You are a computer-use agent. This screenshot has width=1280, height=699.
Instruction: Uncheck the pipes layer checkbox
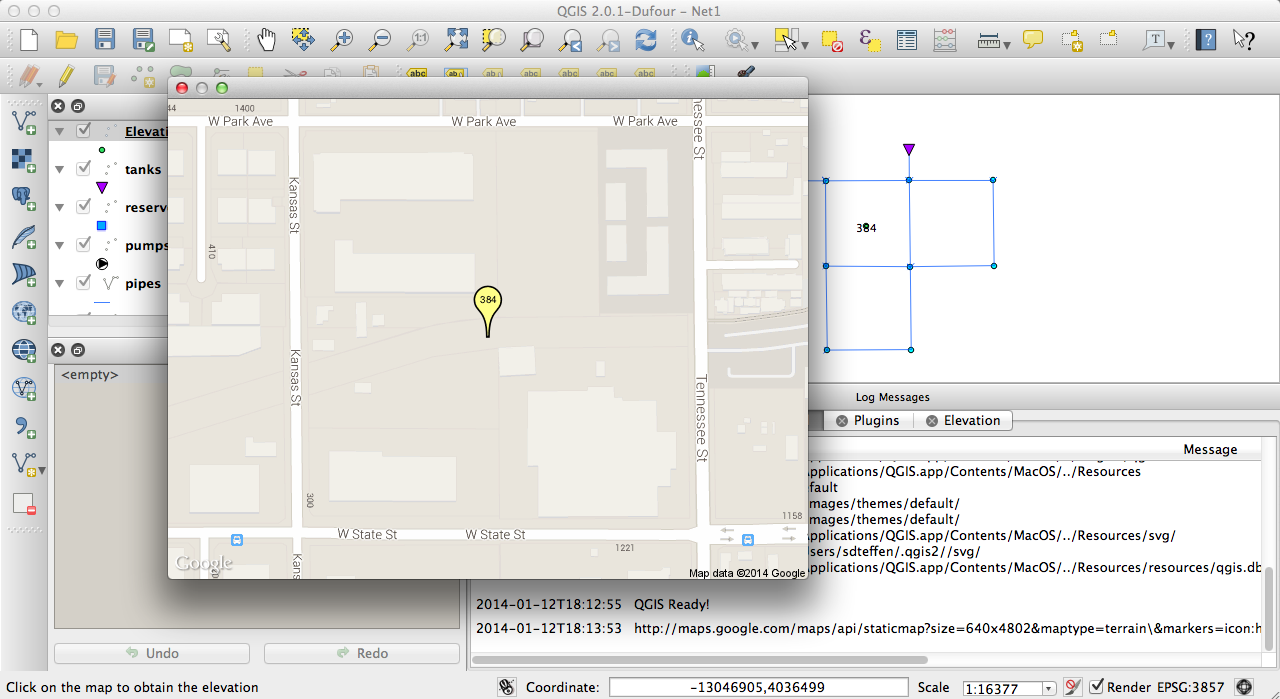coord(83,282)
